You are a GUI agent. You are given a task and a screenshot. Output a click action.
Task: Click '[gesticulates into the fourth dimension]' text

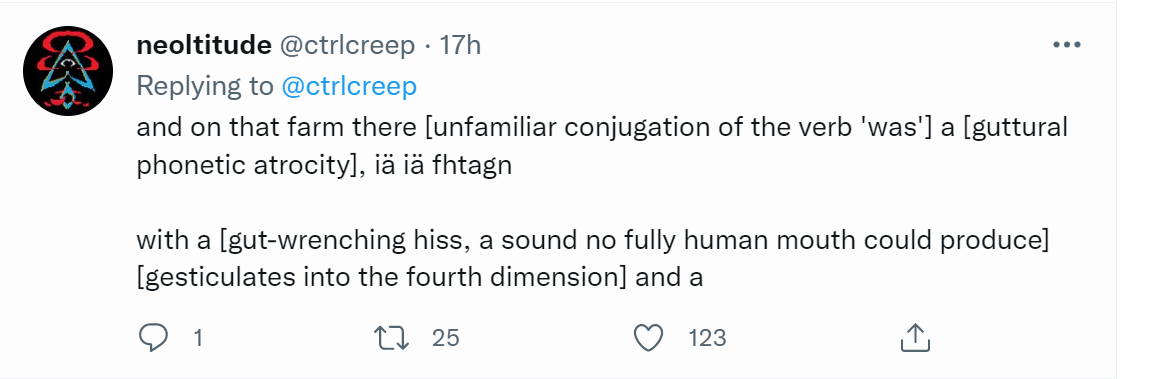coord(382,279)
